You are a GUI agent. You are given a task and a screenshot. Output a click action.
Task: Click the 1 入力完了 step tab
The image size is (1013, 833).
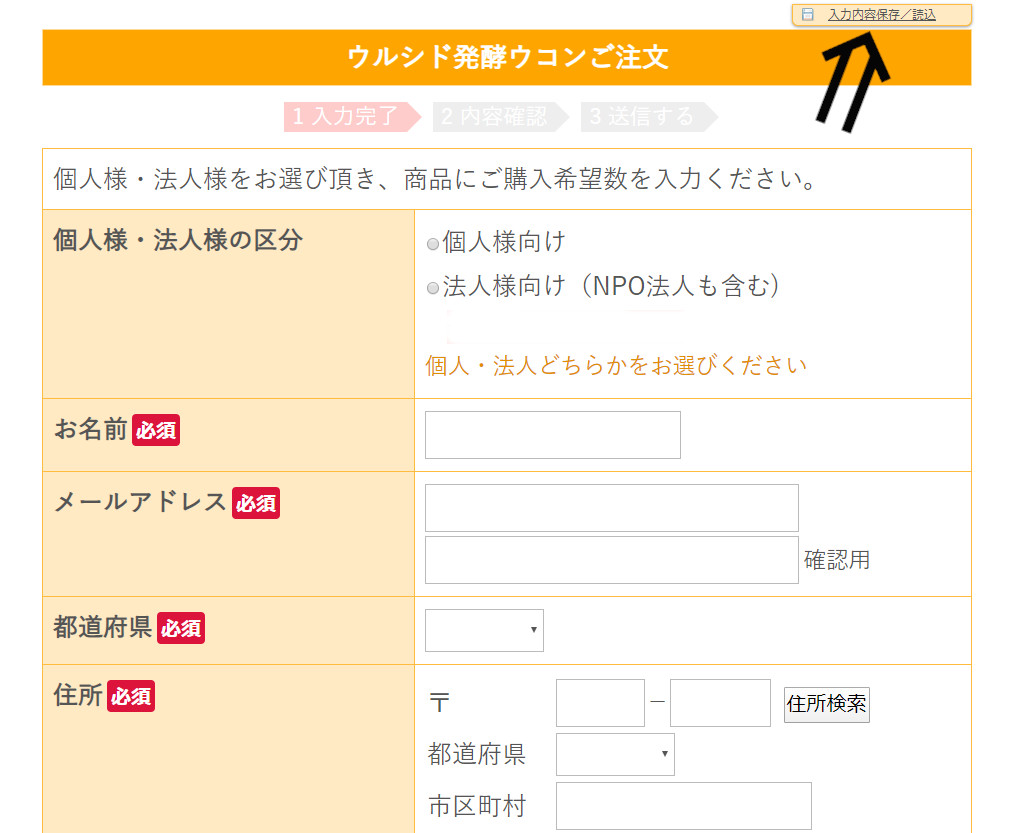[345, 117]
